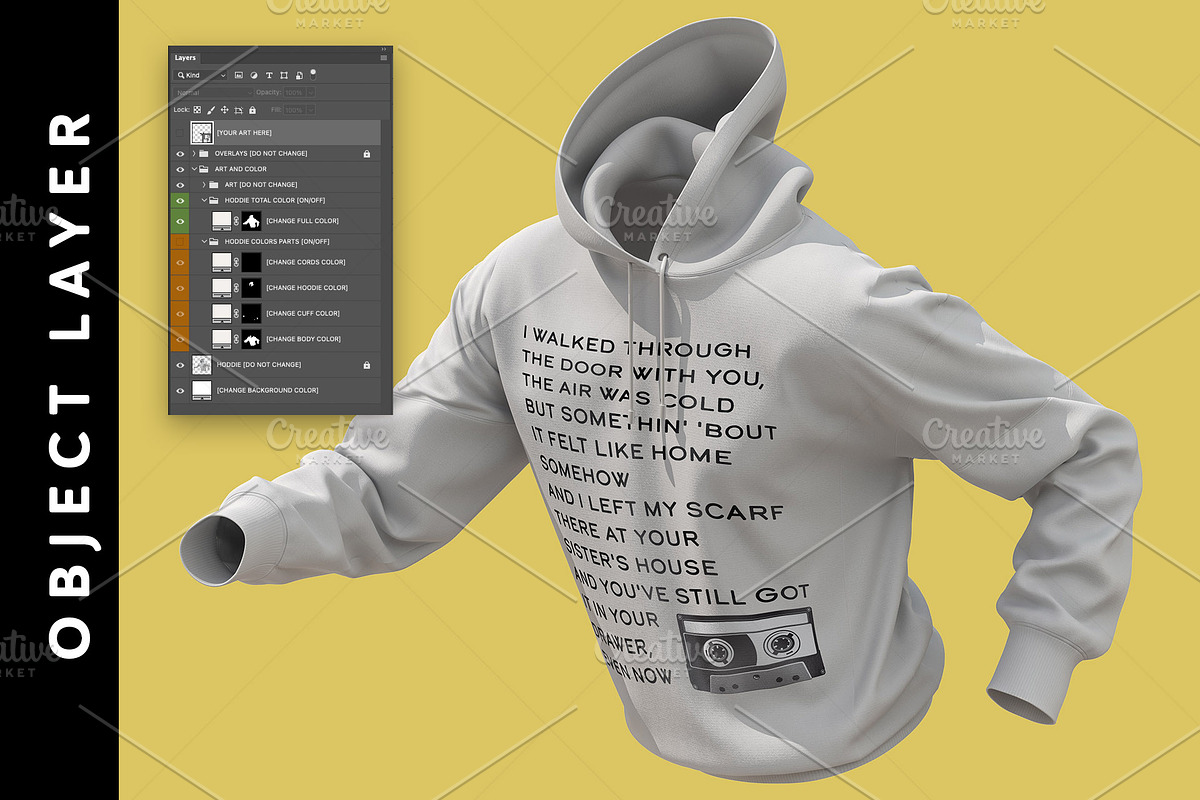Select layer name '[CHANGE HOODIE COLOR]'
Screen dimensions: 1200x800
307,288
